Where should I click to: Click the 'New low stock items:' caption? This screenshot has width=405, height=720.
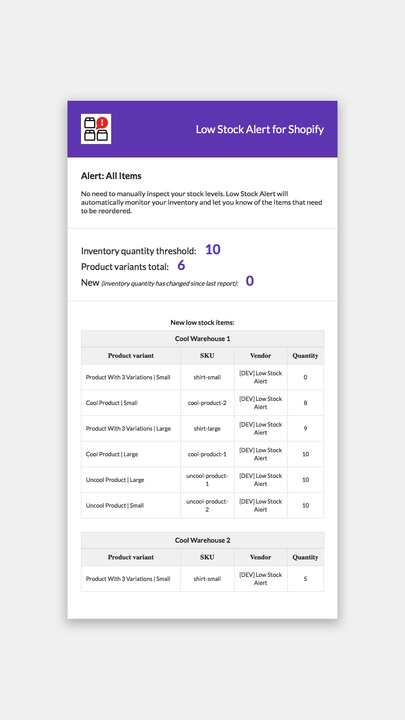point(202,323)
